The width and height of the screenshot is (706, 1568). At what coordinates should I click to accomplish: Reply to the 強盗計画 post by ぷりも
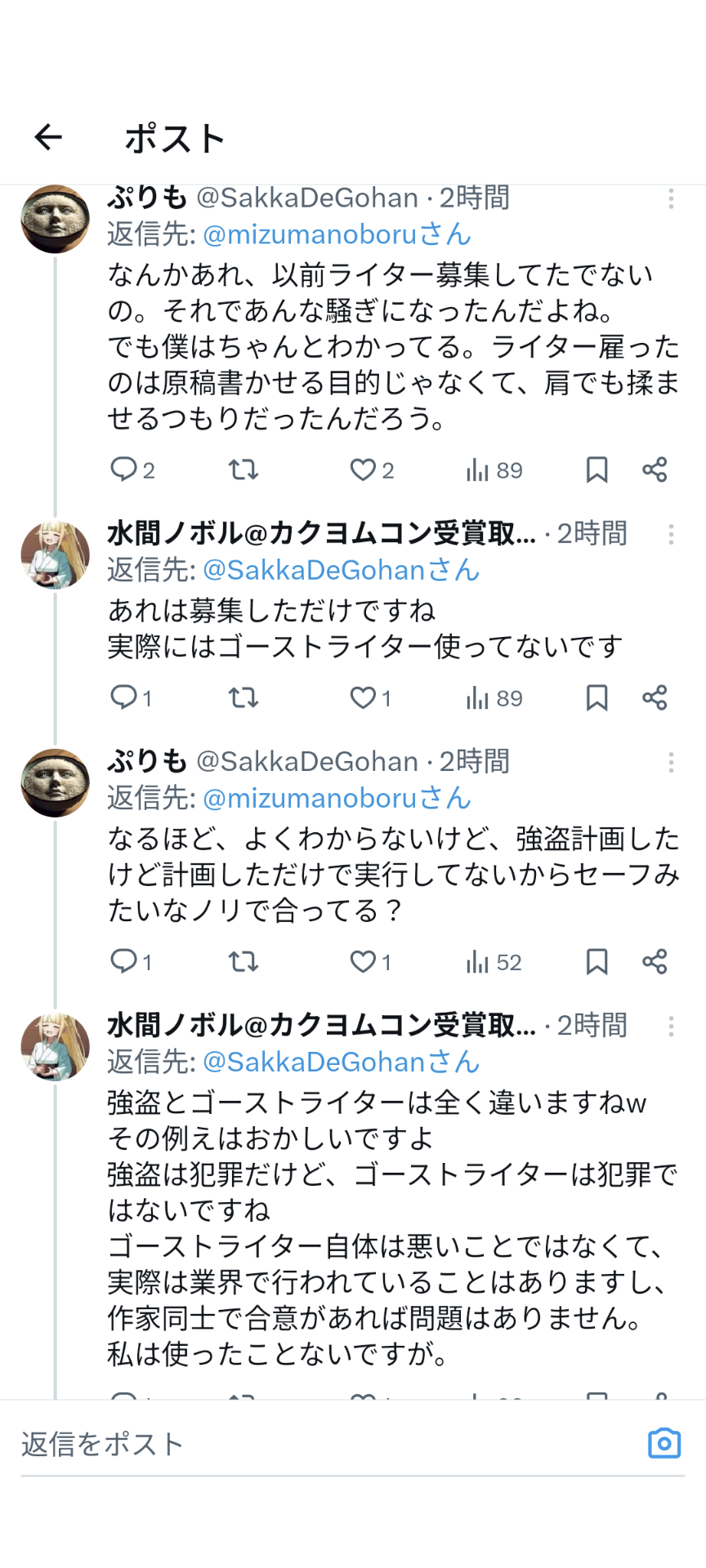(x=123, y=961)
